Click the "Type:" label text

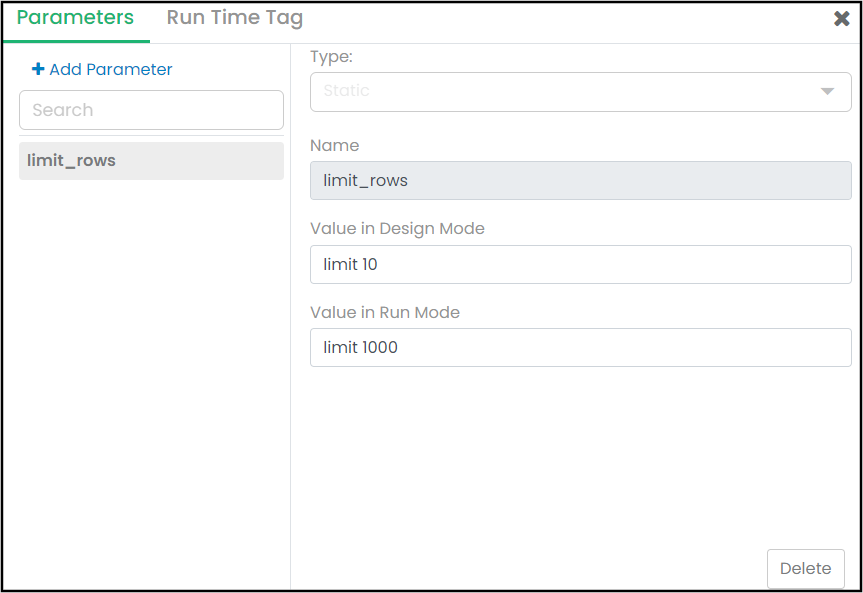(331, 57)
